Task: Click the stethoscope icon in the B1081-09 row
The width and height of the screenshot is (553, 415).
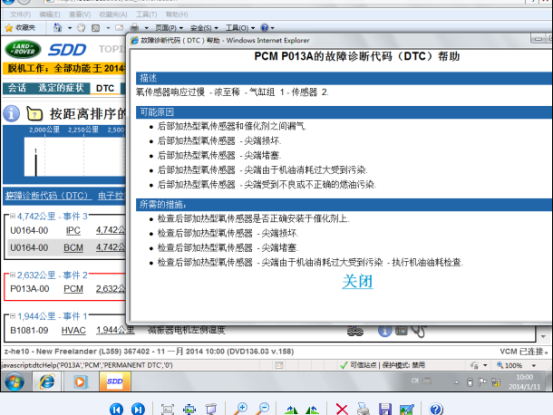Action: tap(419, 331)
